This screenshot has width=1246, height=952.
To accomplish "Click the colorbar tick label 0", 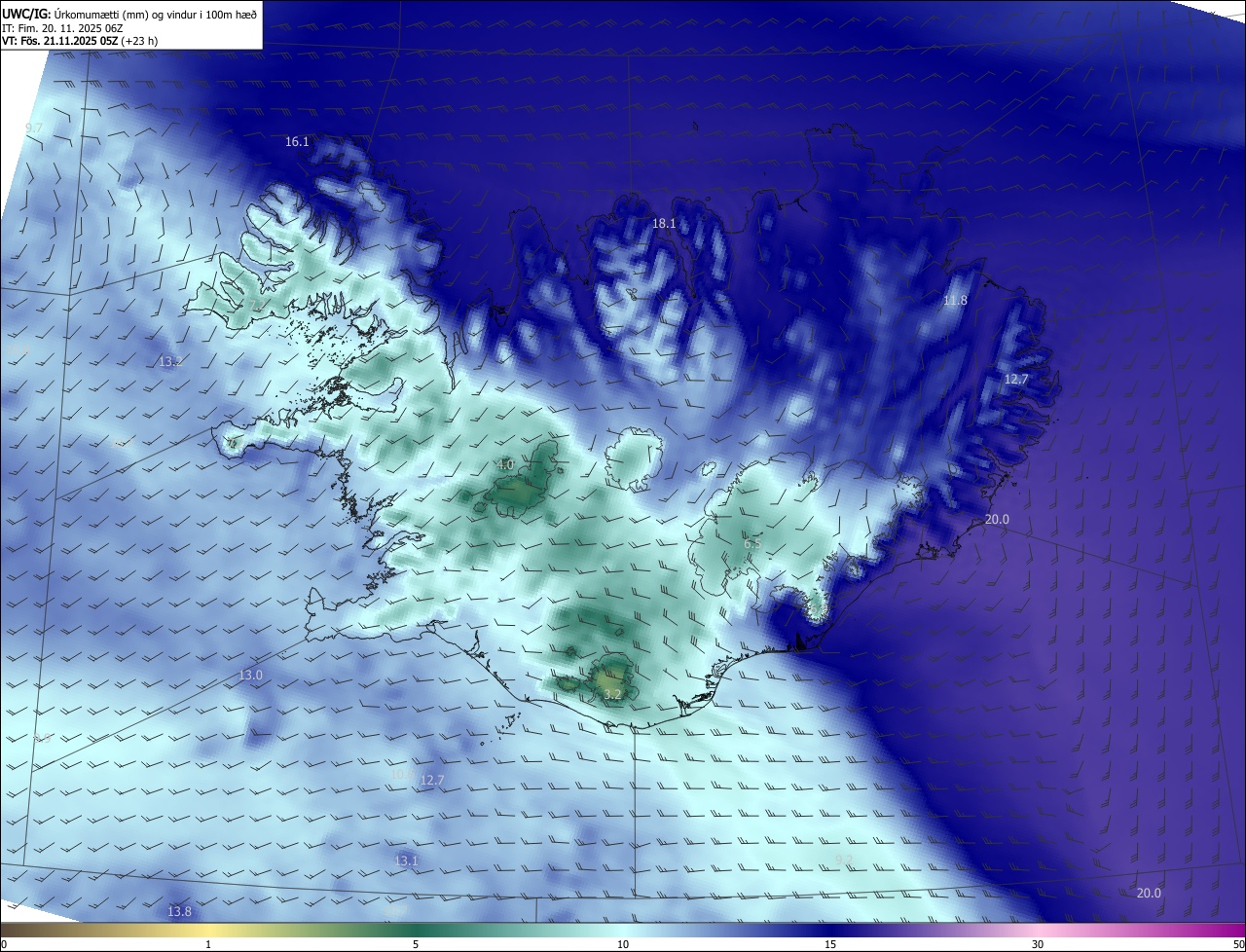I will tap(4, 944).
